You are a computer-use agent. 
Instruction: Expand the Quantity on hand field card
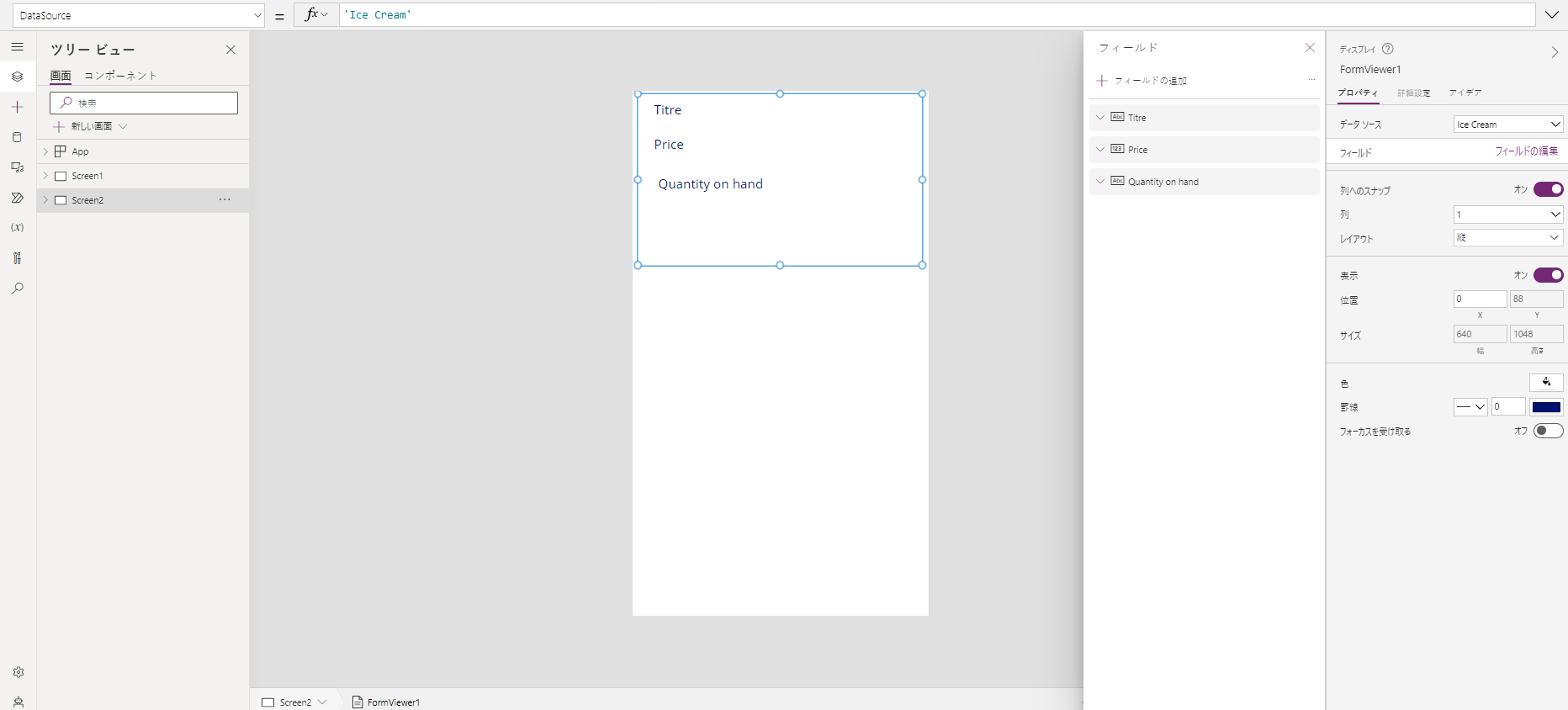(1100, 181)
